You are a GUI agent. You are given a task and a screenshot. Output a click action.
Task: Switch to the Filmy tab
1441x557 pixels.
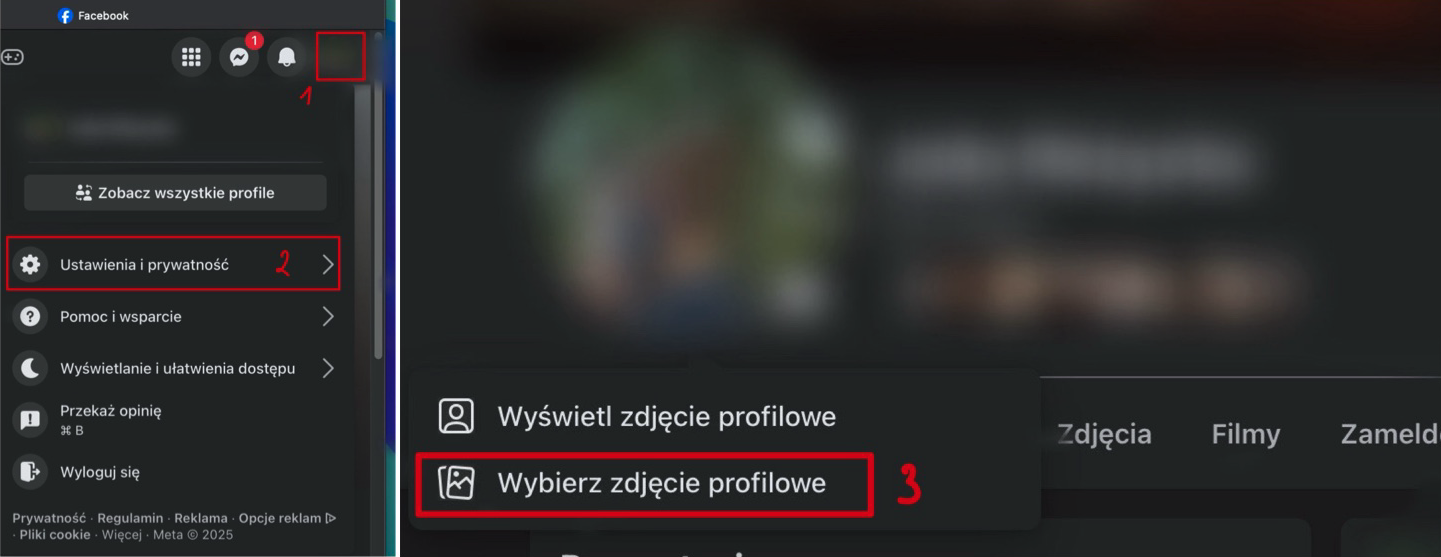[1245, 434]
